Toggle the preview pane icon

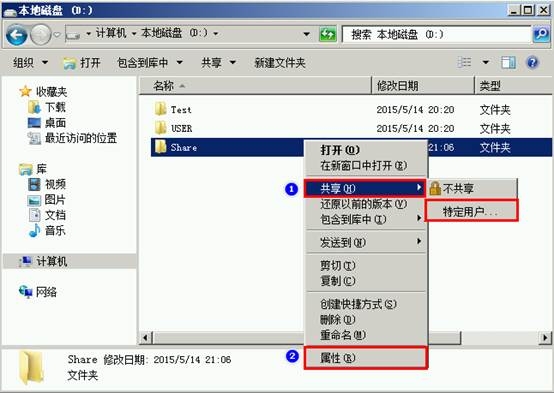pyautogui.click(x=508, y=63)
